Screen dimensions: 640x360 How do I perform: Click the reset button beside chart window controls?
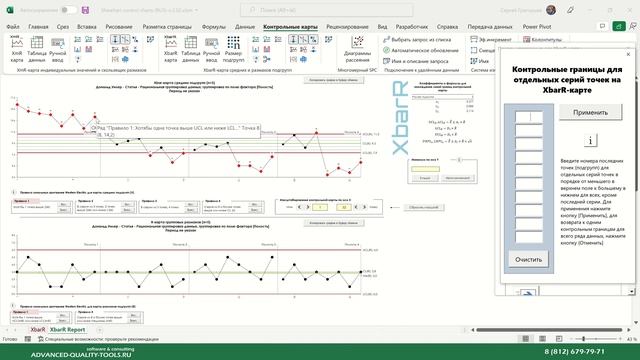point(424,207)
